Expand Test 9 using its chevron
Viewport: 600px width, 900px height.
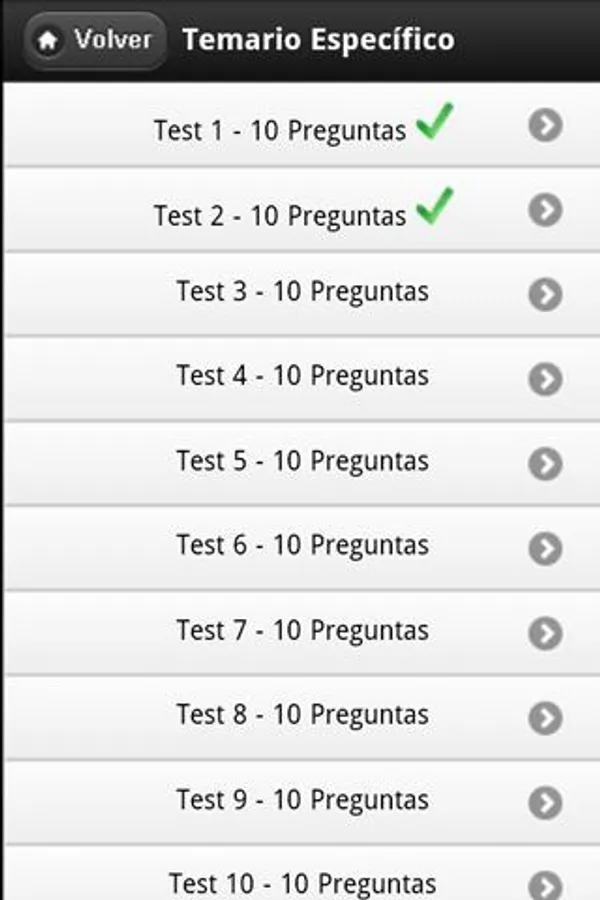pyautogui.click(x=545, y=802)
